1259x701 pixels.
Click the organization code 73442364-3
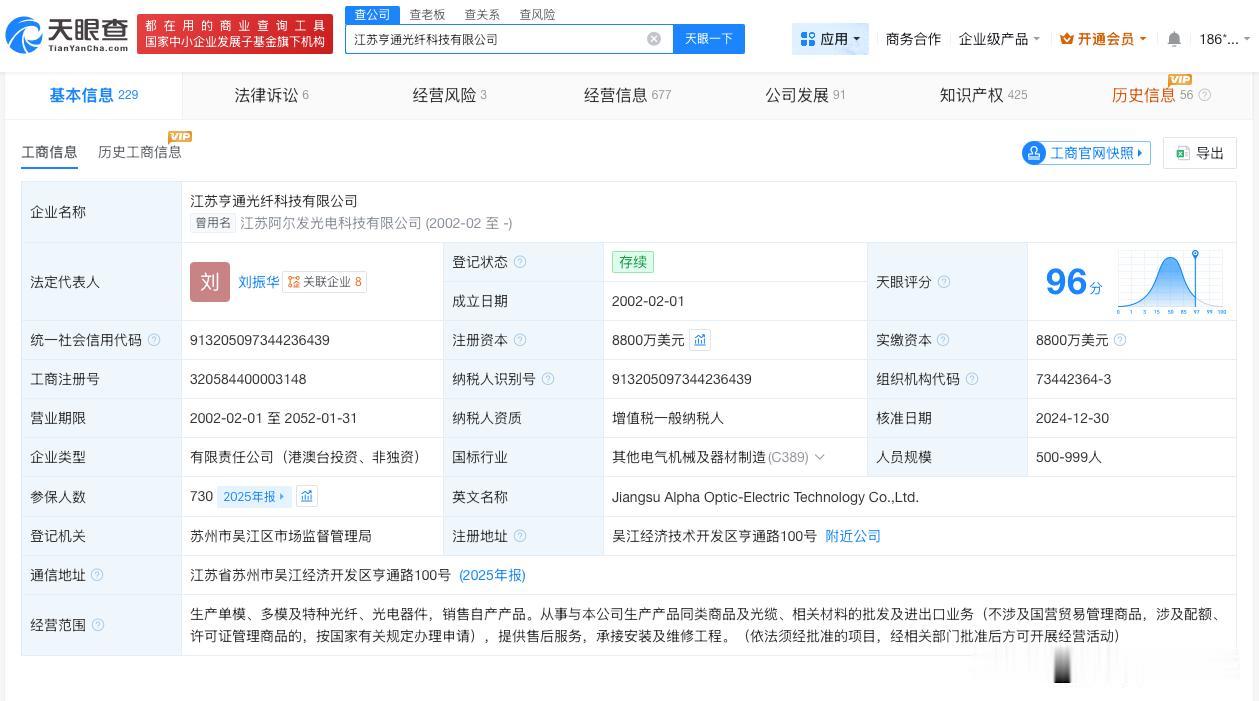point(1073,379)
